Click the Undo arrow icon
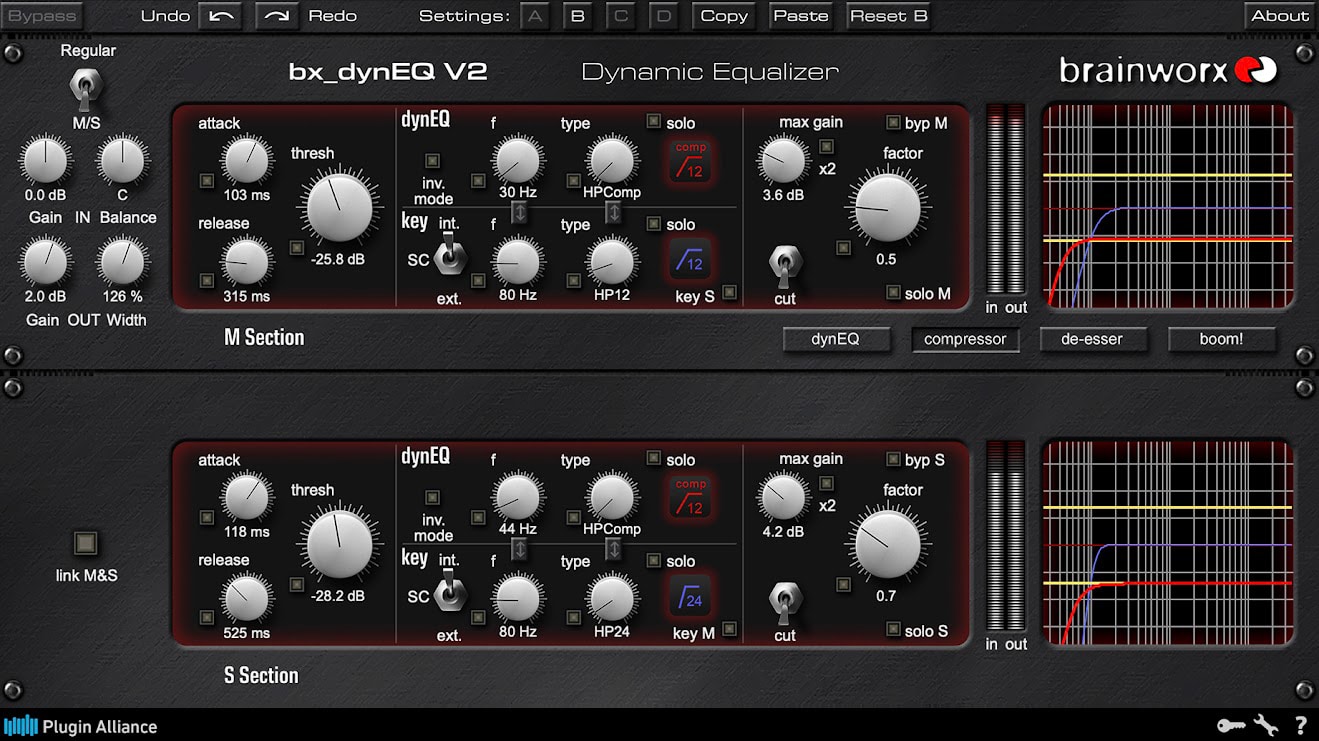The height and width of the screenshot is (741, 1319). coord(220,15)
